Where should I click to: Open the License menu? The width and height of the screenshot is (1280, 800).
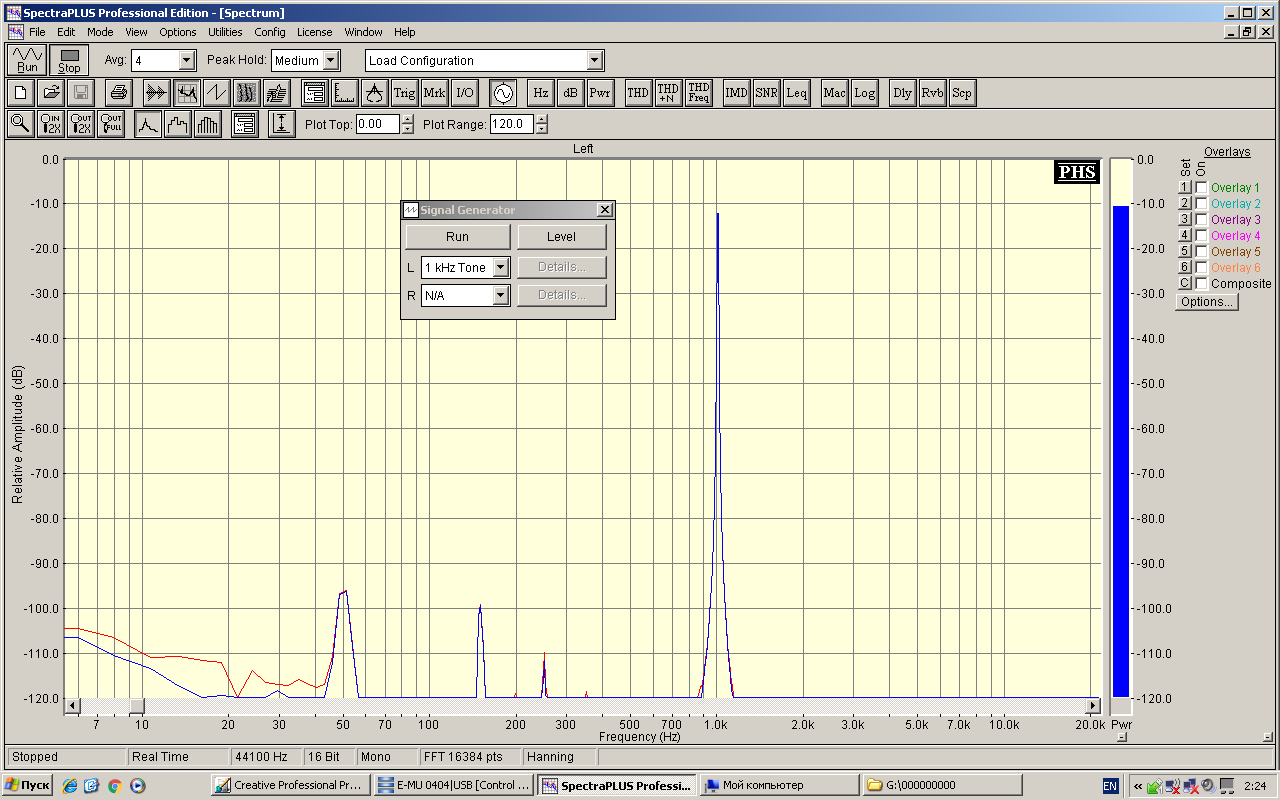pyautogui.click(x=315, y=32)
